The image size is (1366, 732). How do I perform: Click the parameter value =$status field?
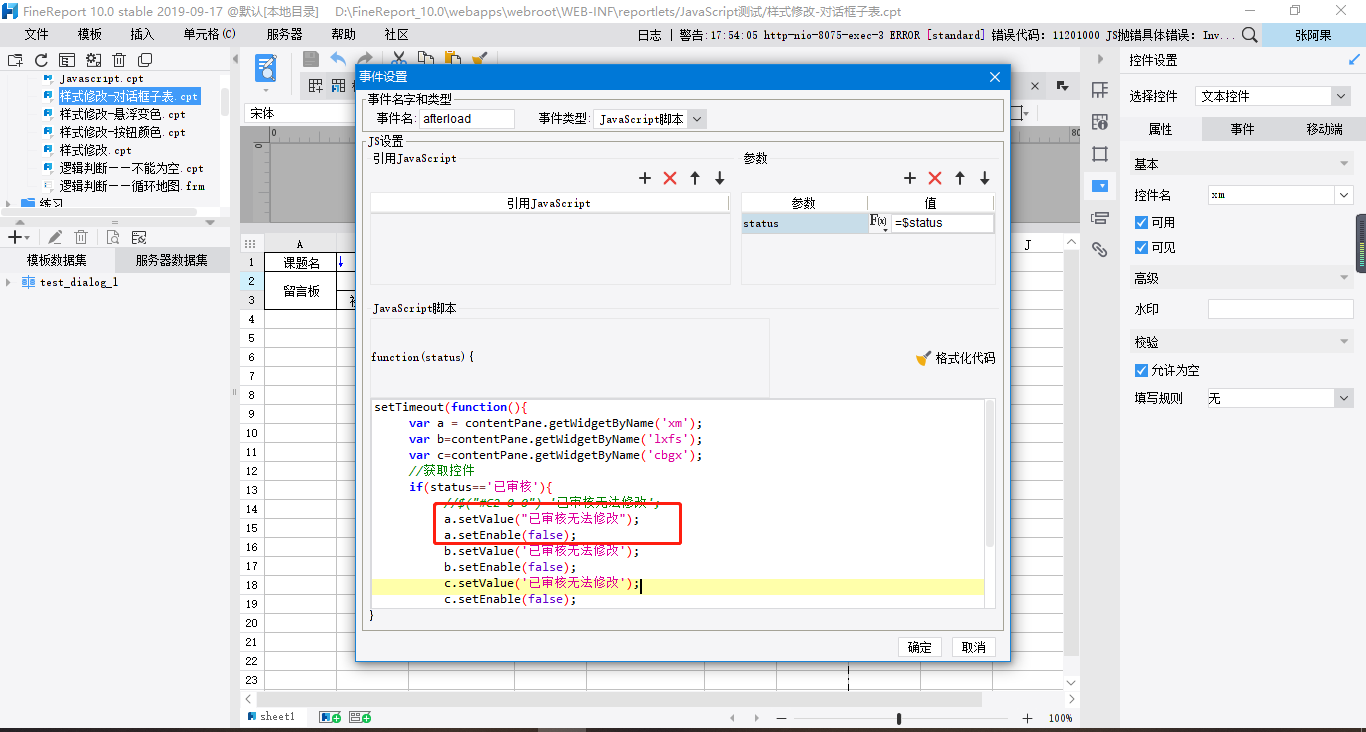943,223
